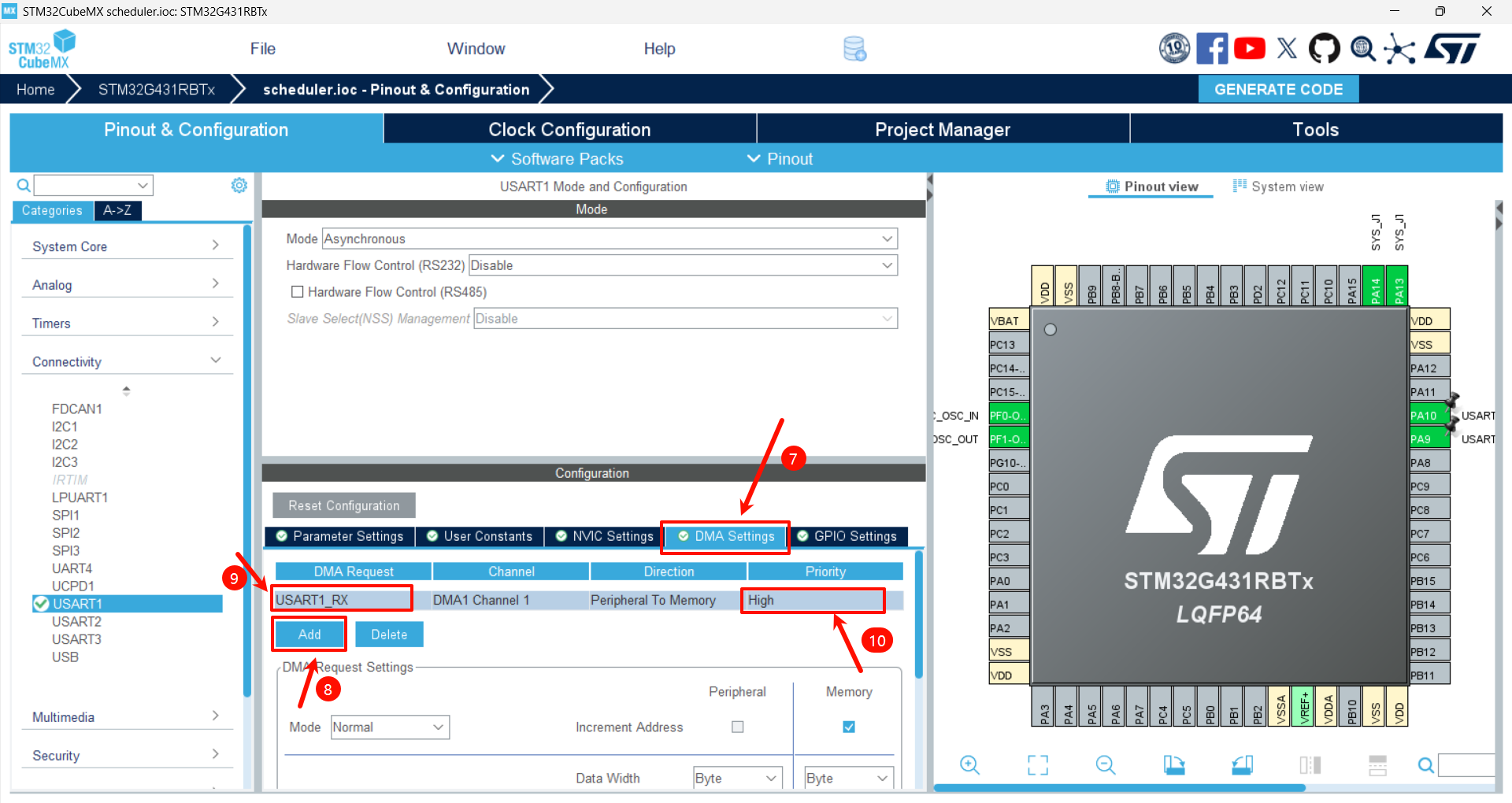Viewport: 1512px width, 803px height.
Task: Check the Peripheral Increment Address box
Action: [737, 727]
